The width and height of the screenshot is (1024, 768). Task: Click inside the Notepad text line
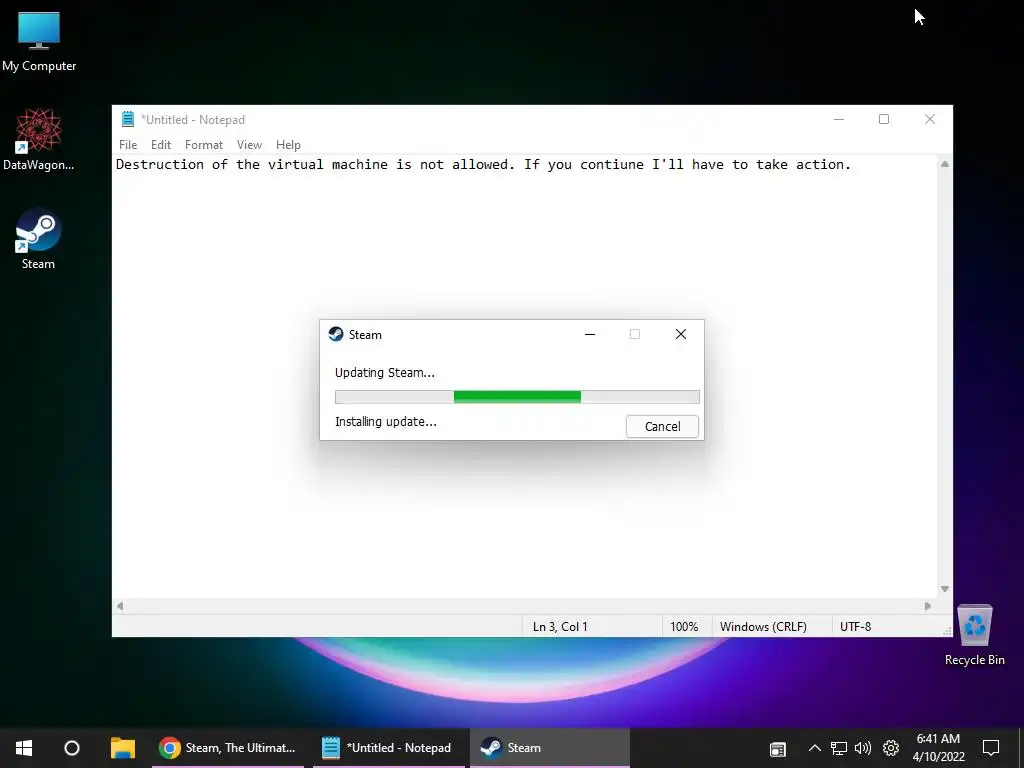483,165
